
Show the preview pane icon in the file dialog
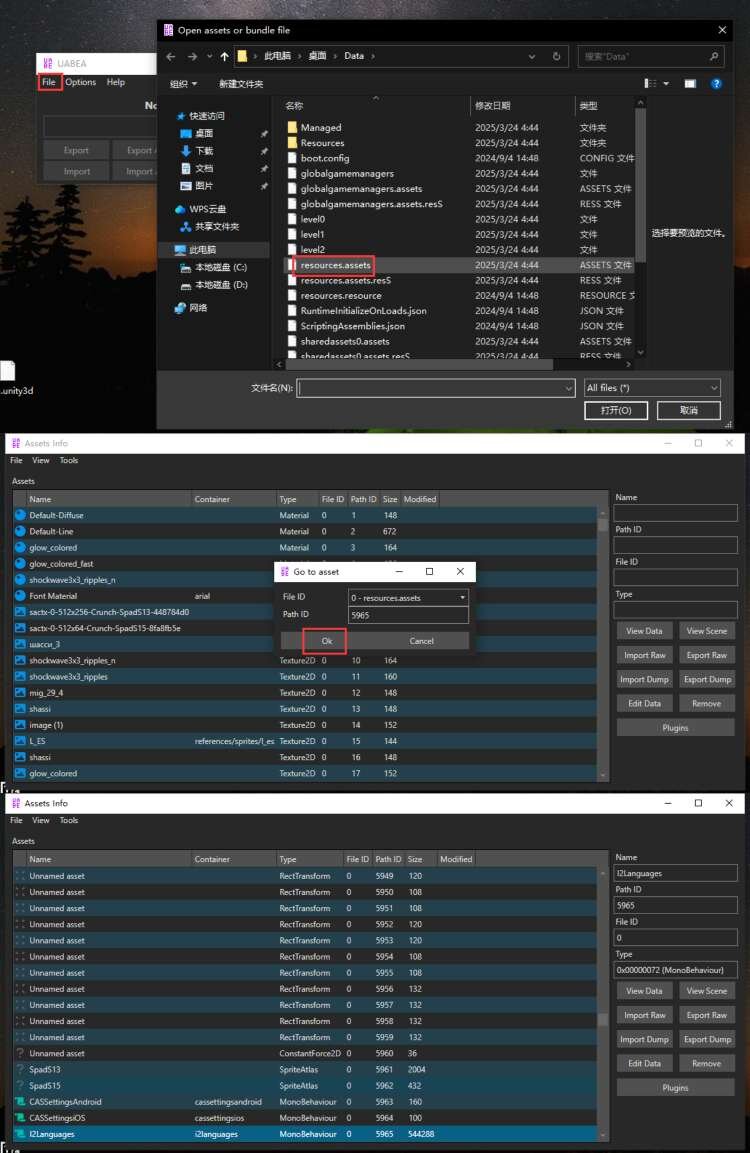pyautogui.click(x=690, y=84)
